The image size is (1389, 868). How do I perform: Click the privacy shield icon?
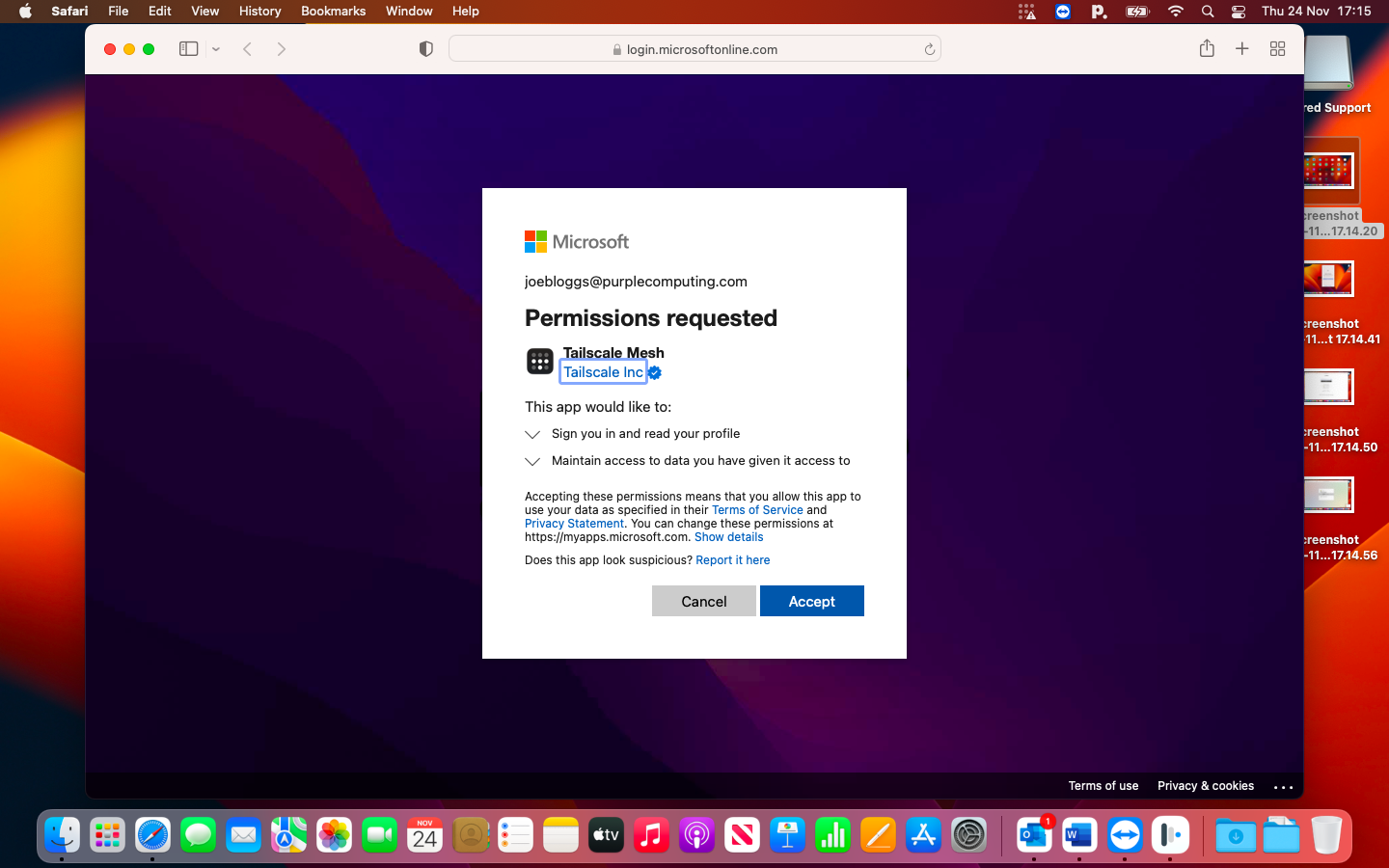pyautogui.click(x=425, y=49)
